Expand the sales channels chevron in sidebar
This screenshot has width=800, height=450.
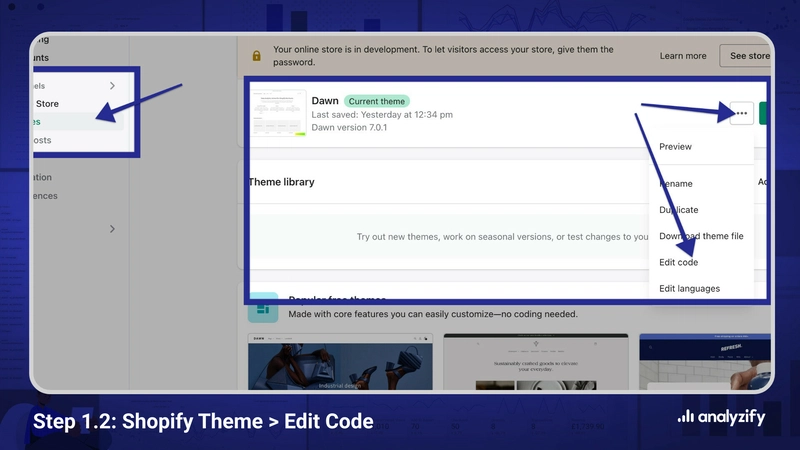(112, 87)
